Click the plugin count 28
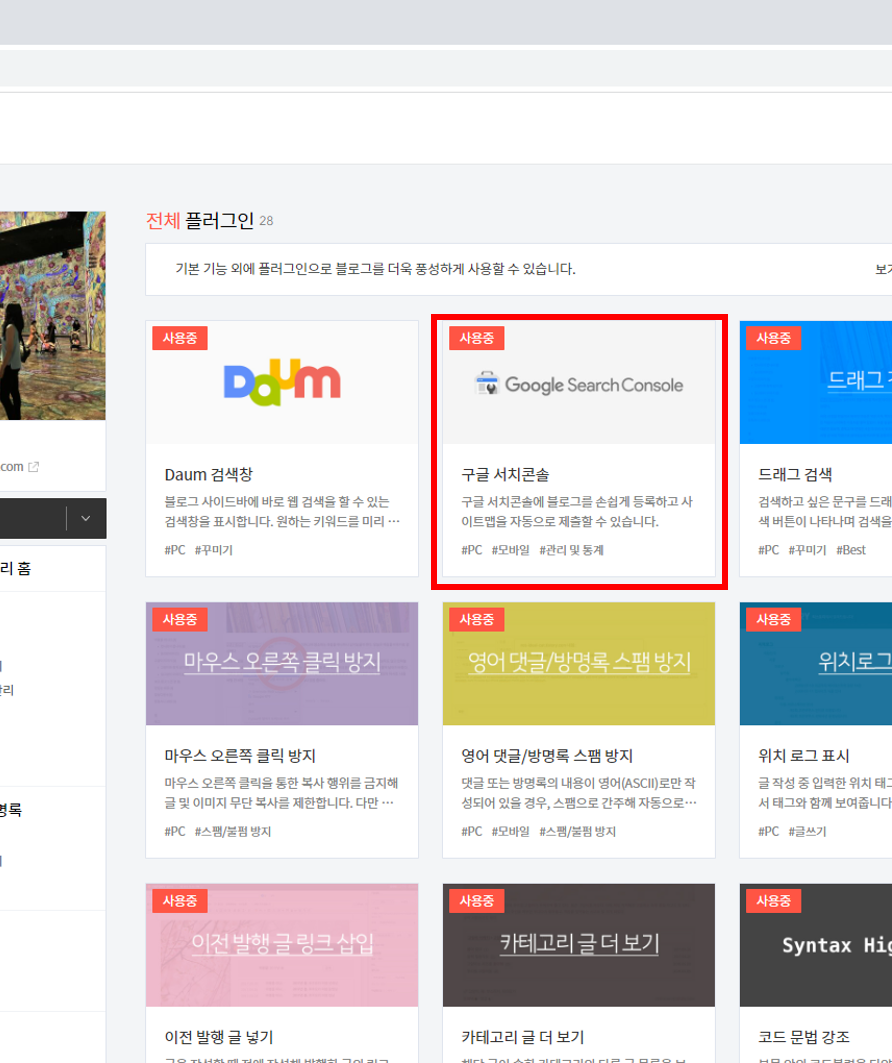Viewport: 892px width, 1063px height. (x=266, y=221)
